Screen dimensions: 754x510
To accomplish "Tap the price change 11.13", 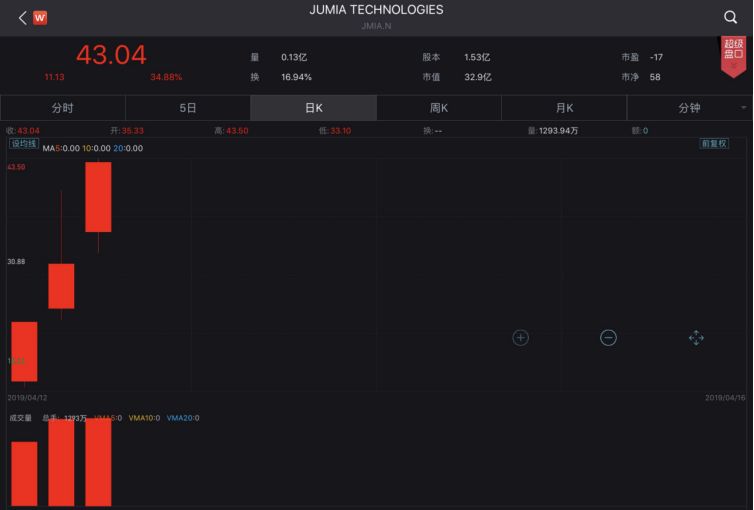I will (x=54, y=77).
